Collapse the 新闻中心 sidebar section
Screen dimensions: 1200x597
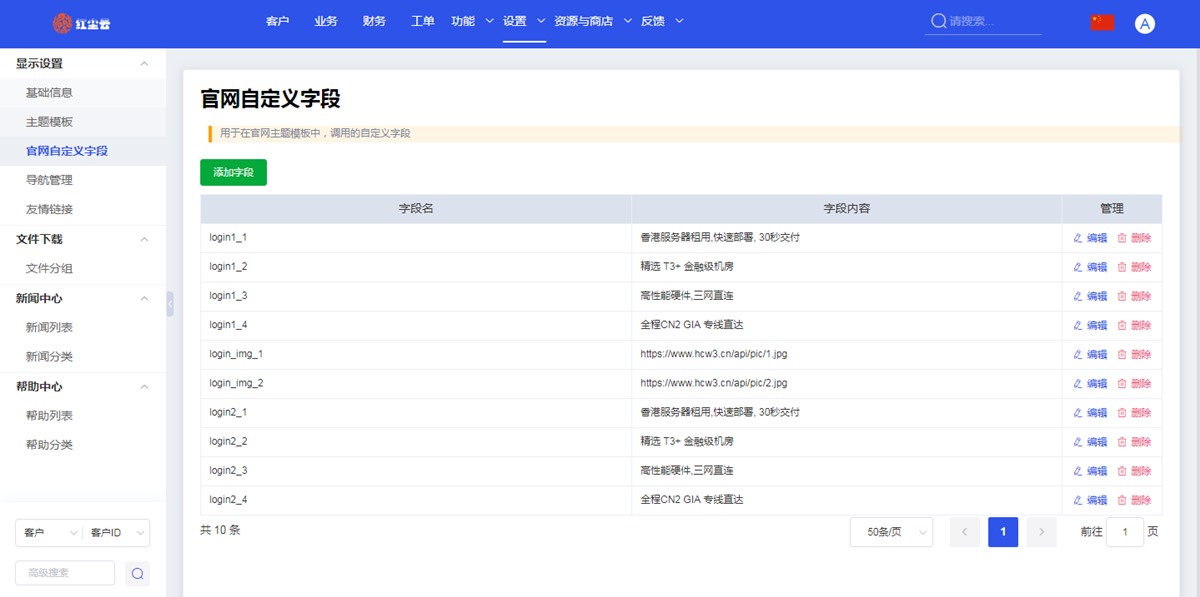coord(144,299)
